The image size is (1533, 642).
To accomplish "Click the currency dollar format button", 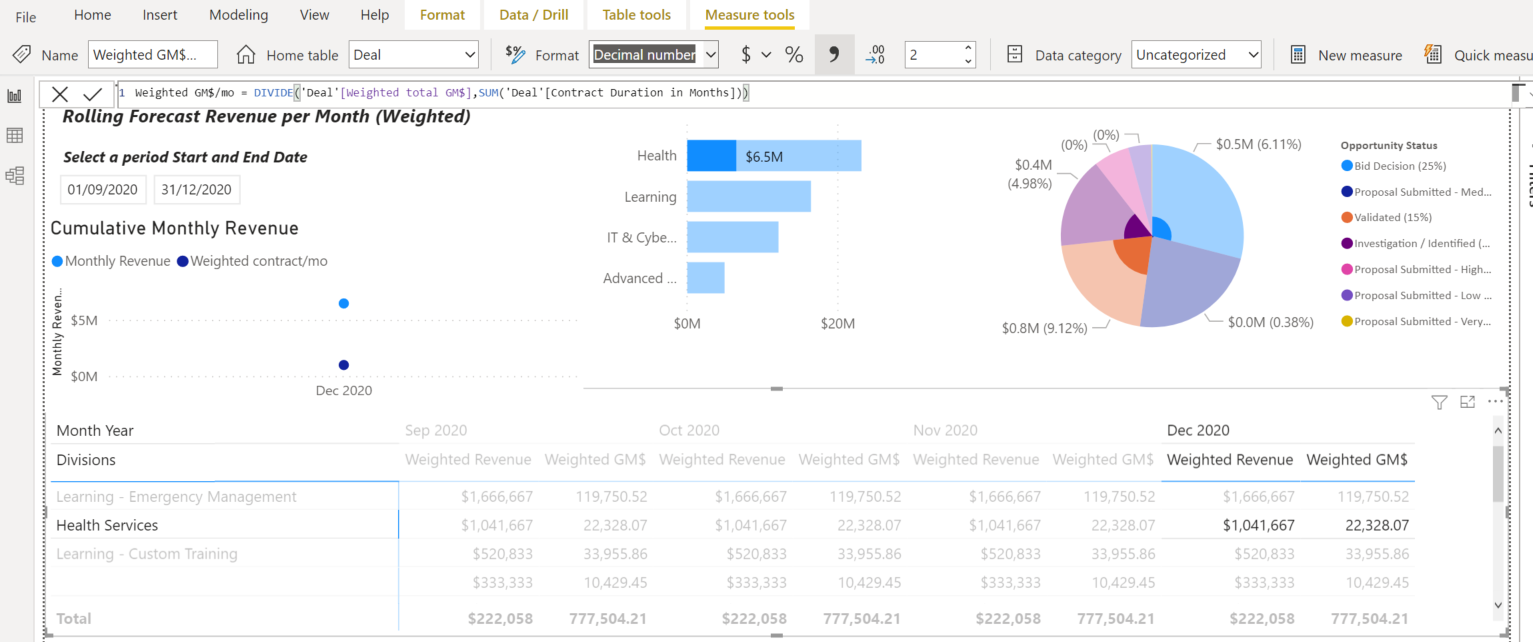I will pos(746,55).
